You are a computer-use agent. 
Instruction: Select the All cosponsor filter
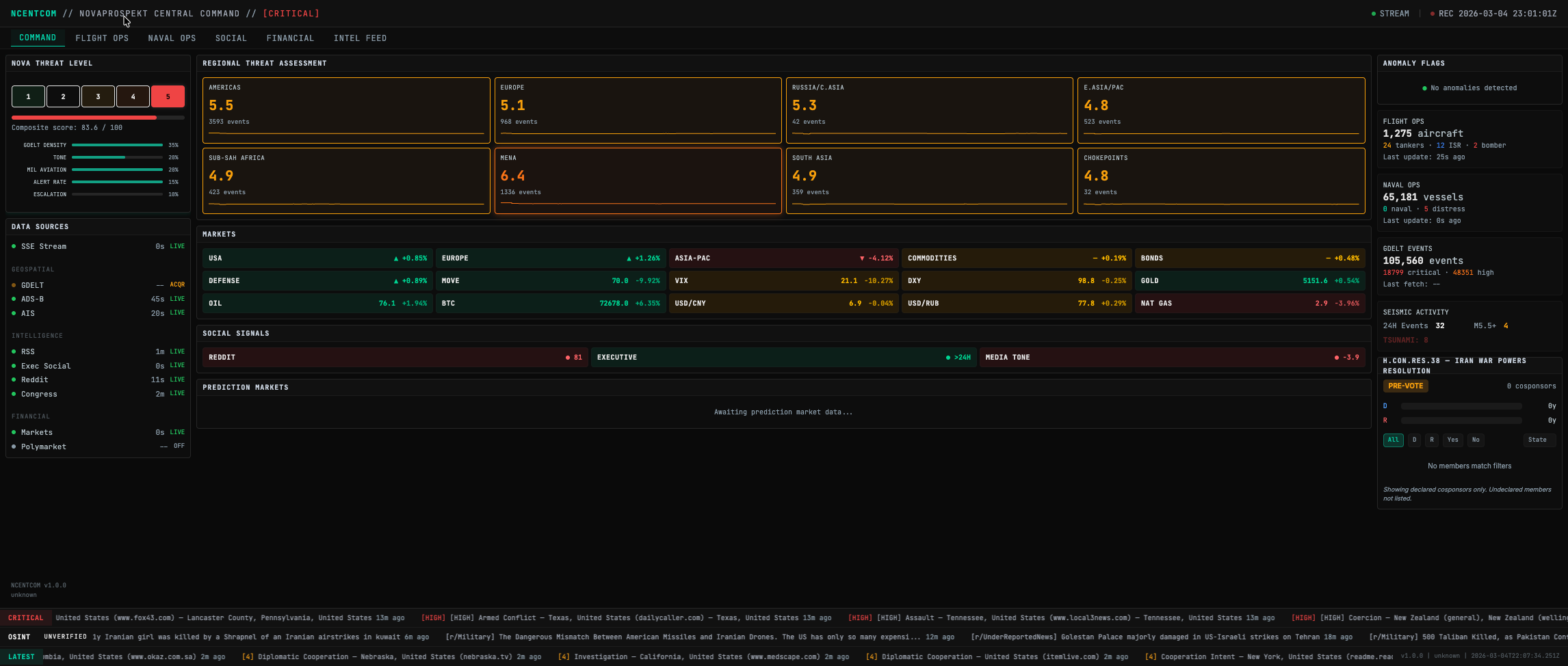pos(1394,440)
